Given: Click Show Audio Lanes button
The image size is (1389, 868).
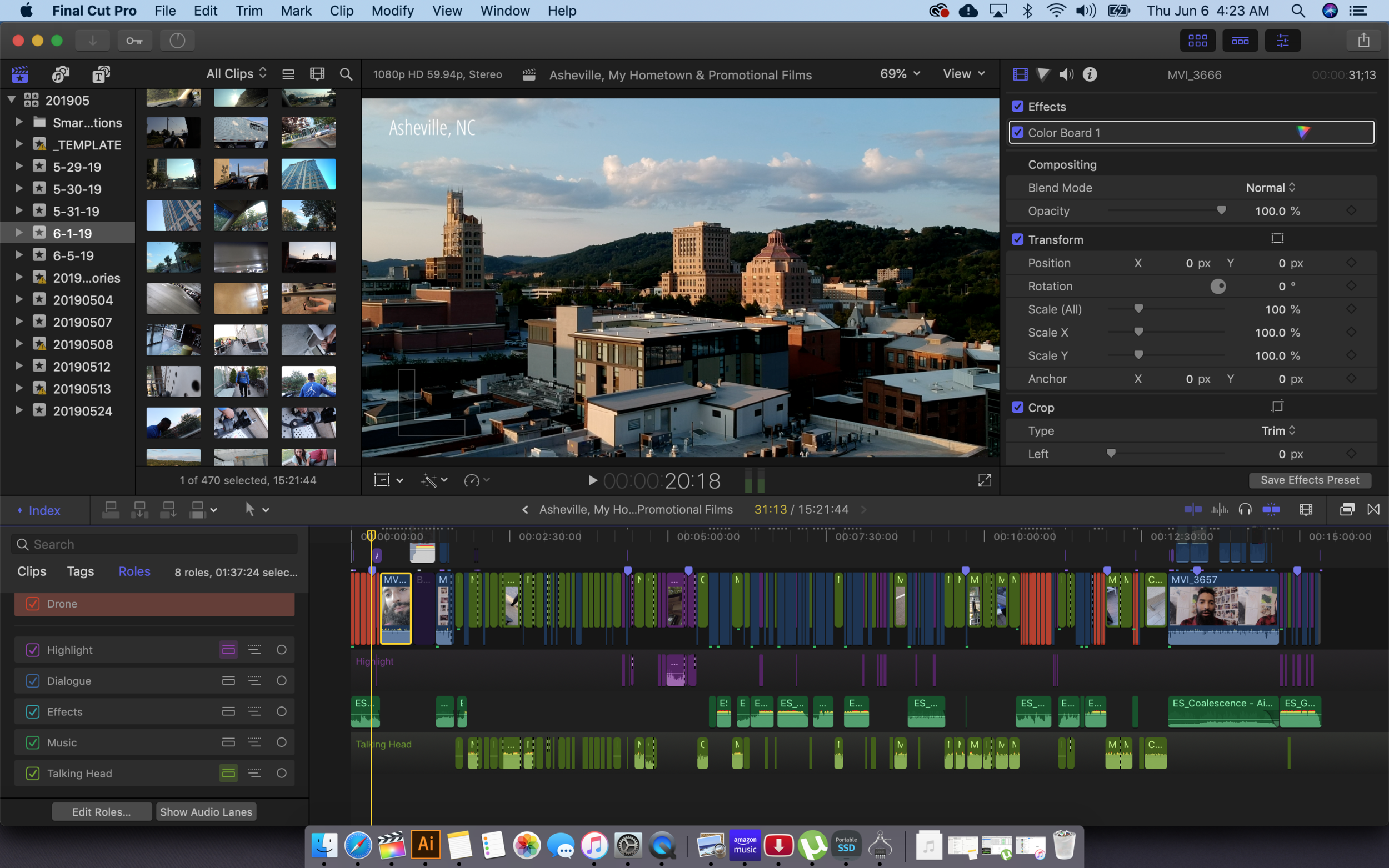Looking at the screenshot, I should [206, 812].
